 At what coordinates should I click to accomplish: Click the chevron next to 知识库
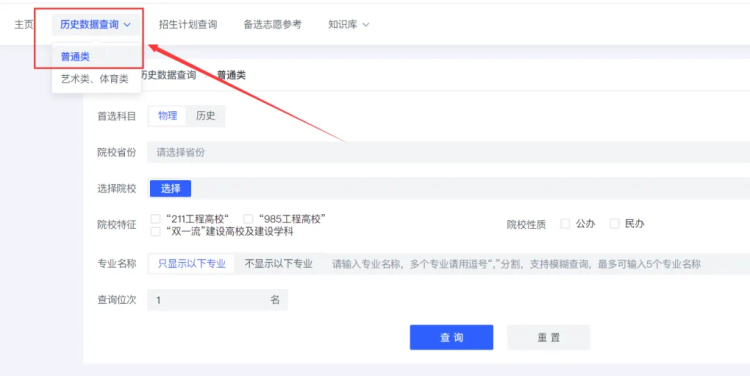coord(365,25)
